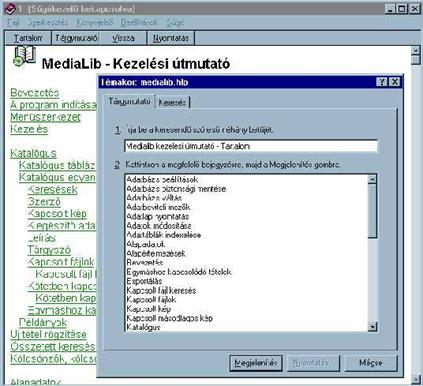The width and height of the screenshot is (423, 386).
Task: Select 'Adatbeviteli mezők' entry
Action: pyautogui.click(x=158, y=207)
